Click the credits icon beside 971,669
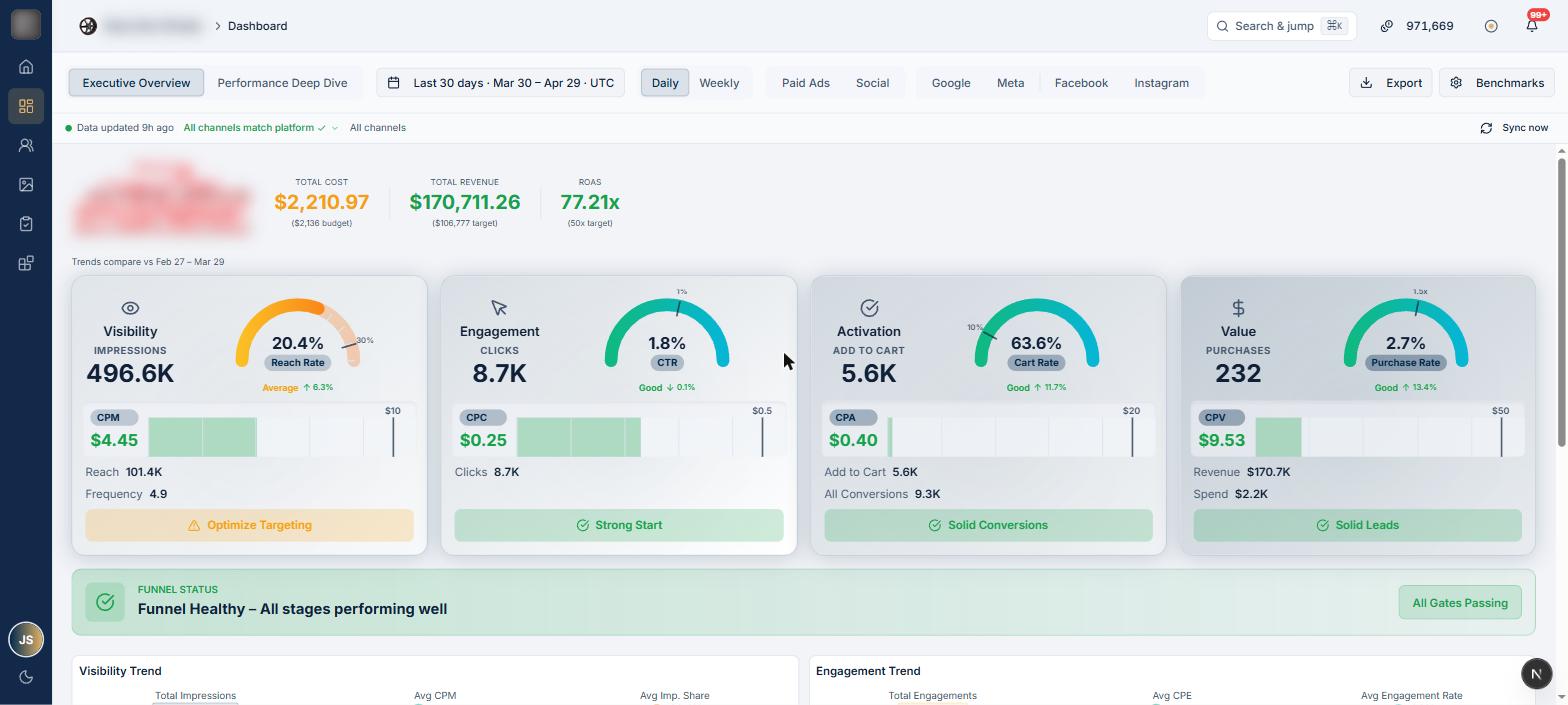The height and width of the screenshot is (705, 1568). click(1386, 26)
